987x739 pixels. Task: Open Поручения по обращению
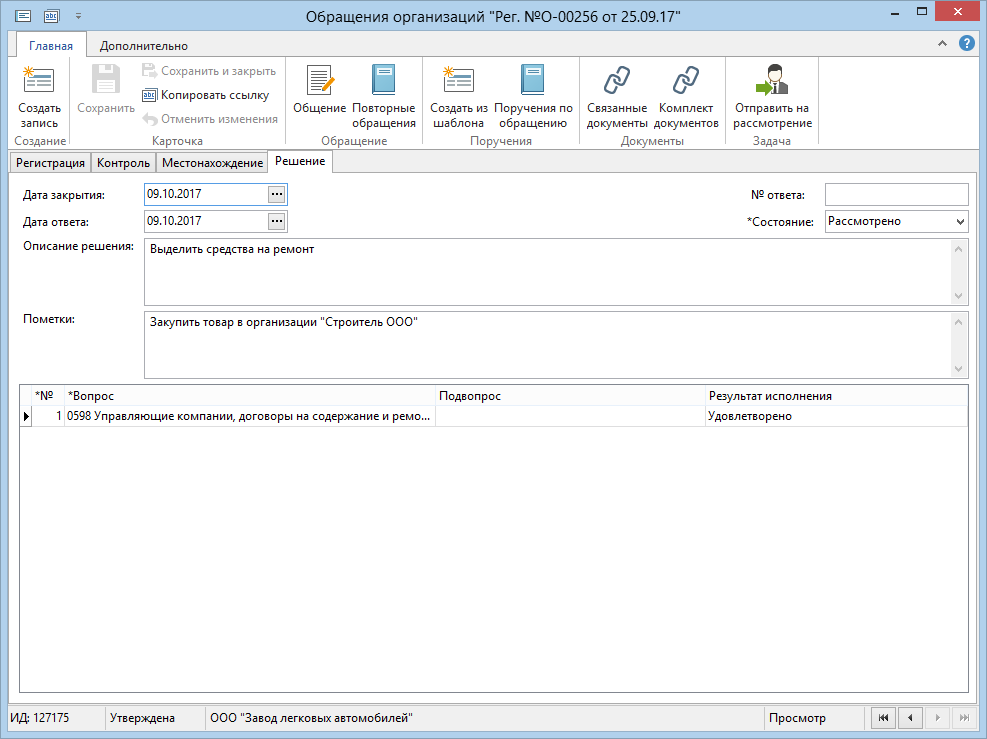click(x=533, y=81)
